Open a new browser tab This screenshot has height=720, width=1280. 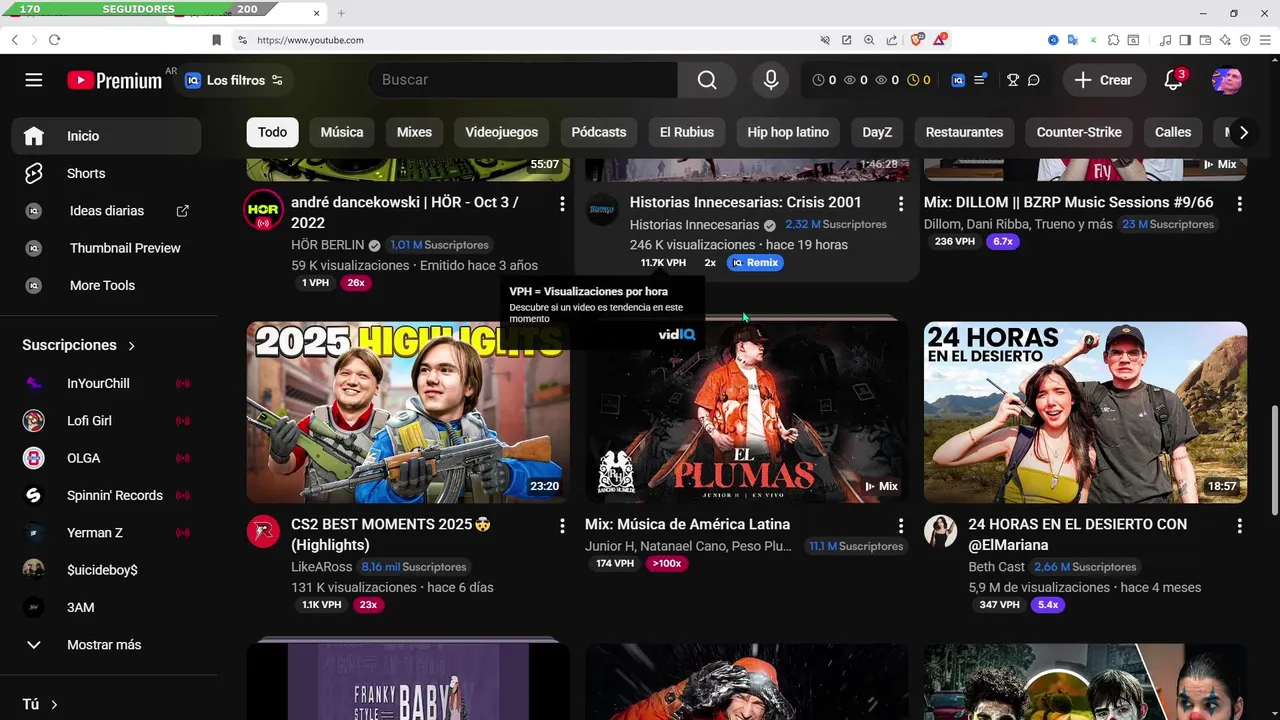coord(341,13)
